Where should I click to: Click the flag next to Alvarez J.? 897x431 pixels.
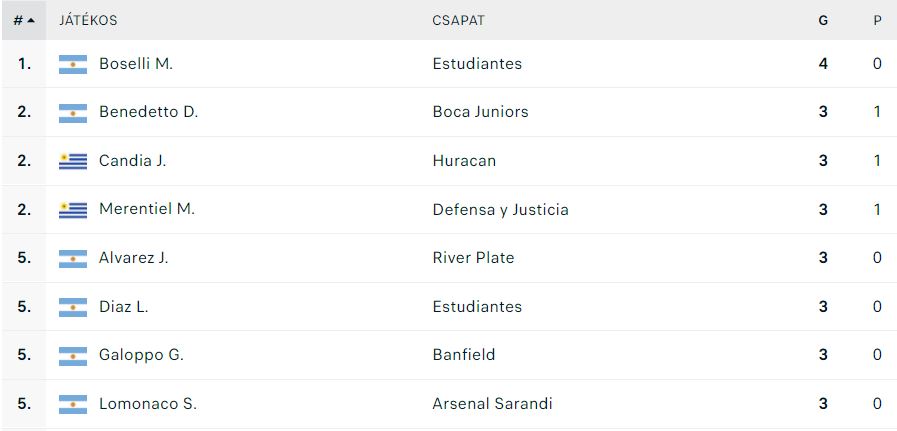point(73,258)
